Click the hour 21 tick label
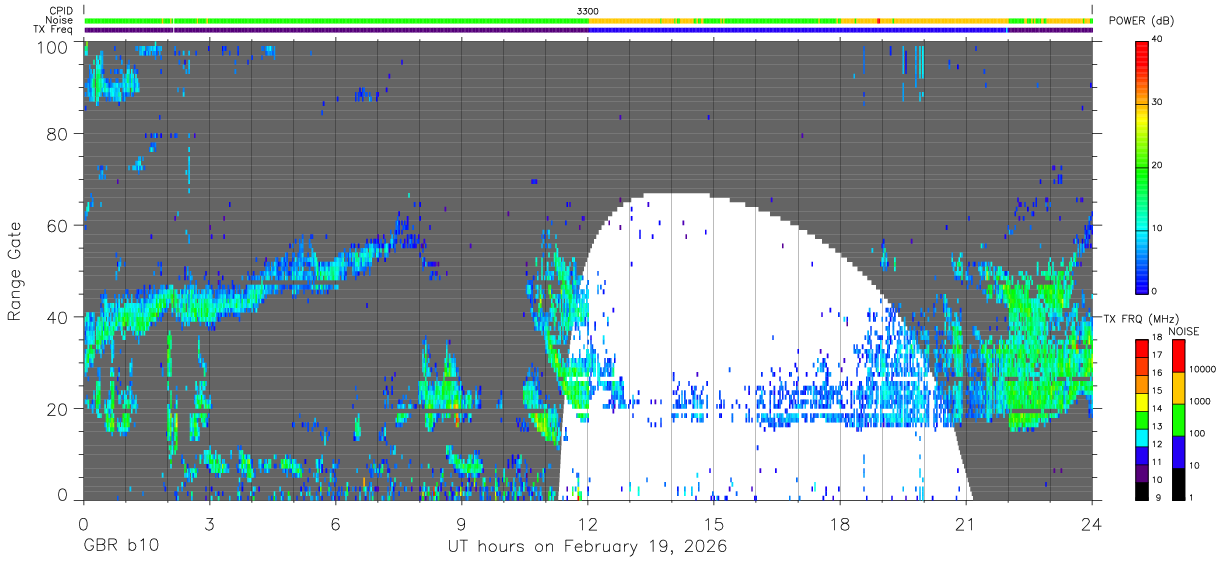 966,523
